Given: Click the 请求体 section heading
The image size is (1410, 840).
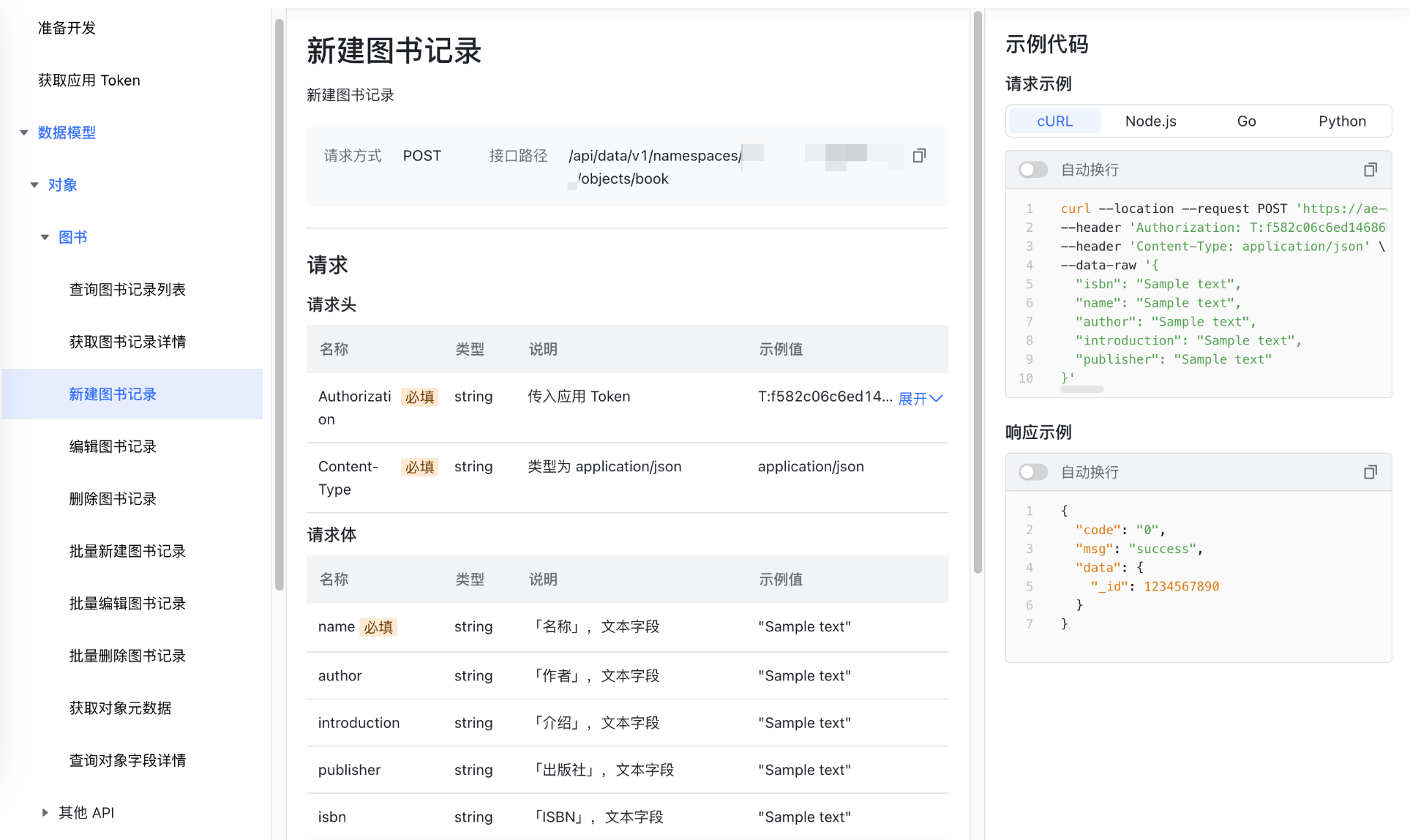Looking at the screenshot, I should click(x=331, y=535).
